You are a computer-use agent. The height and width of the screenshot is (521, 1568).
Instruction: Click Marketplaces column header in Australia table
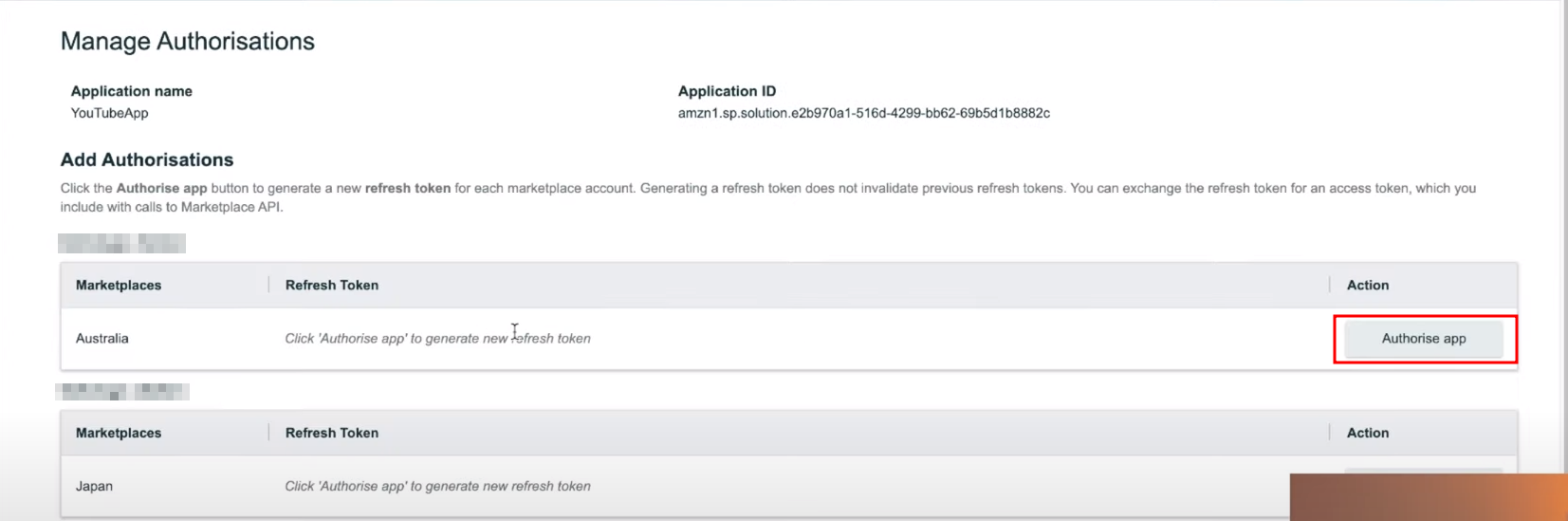tap(119, 285)
